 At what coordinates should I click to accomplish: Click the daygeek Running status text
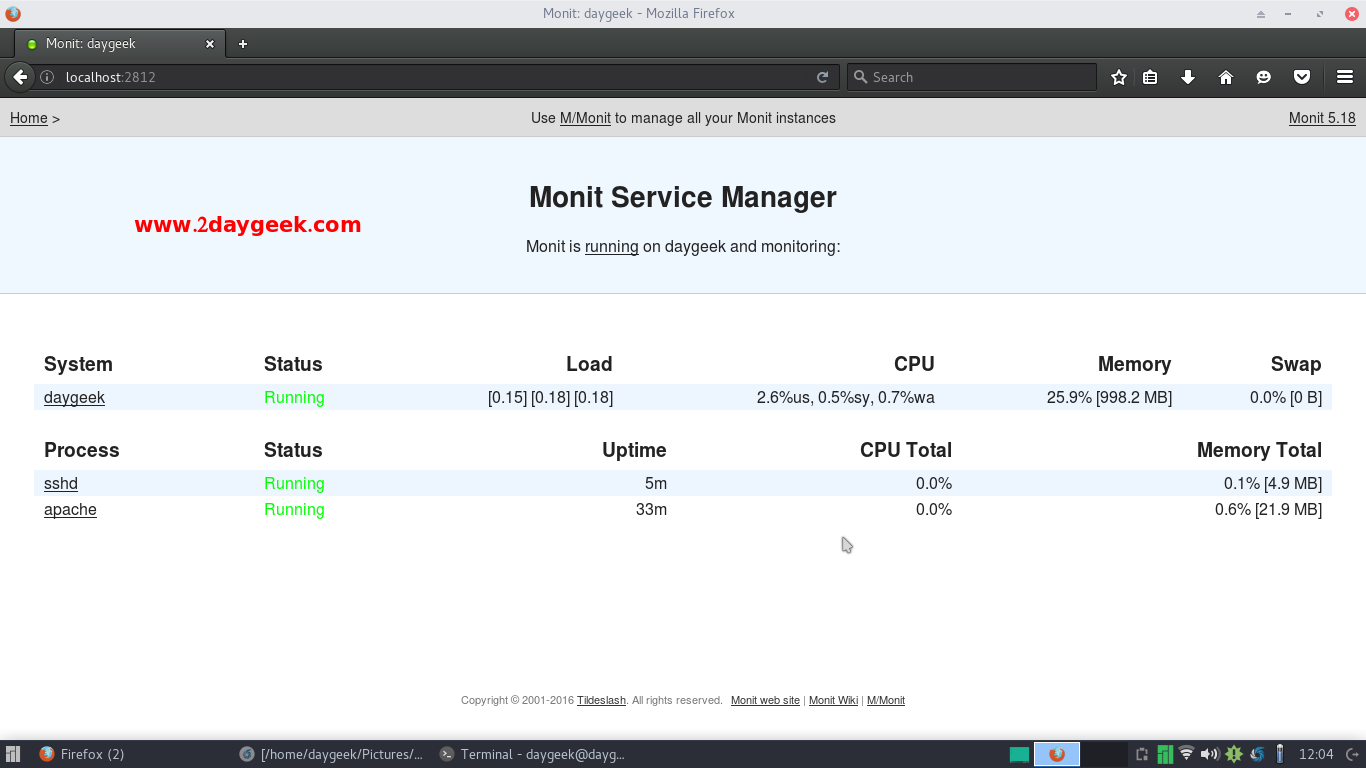(x=294, y=397)
